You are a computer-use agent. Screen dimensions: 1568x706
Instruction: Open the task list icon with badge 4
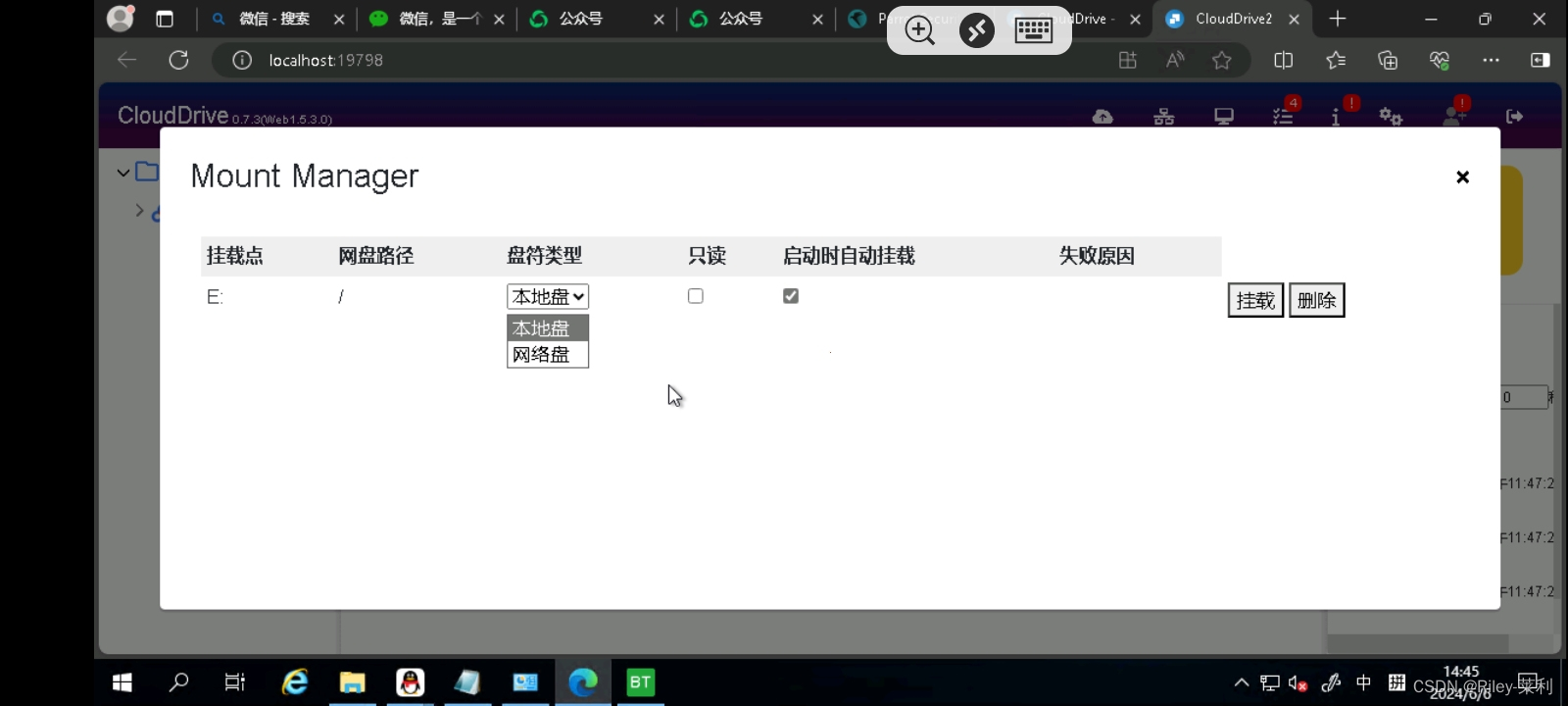coord(1283,117)
